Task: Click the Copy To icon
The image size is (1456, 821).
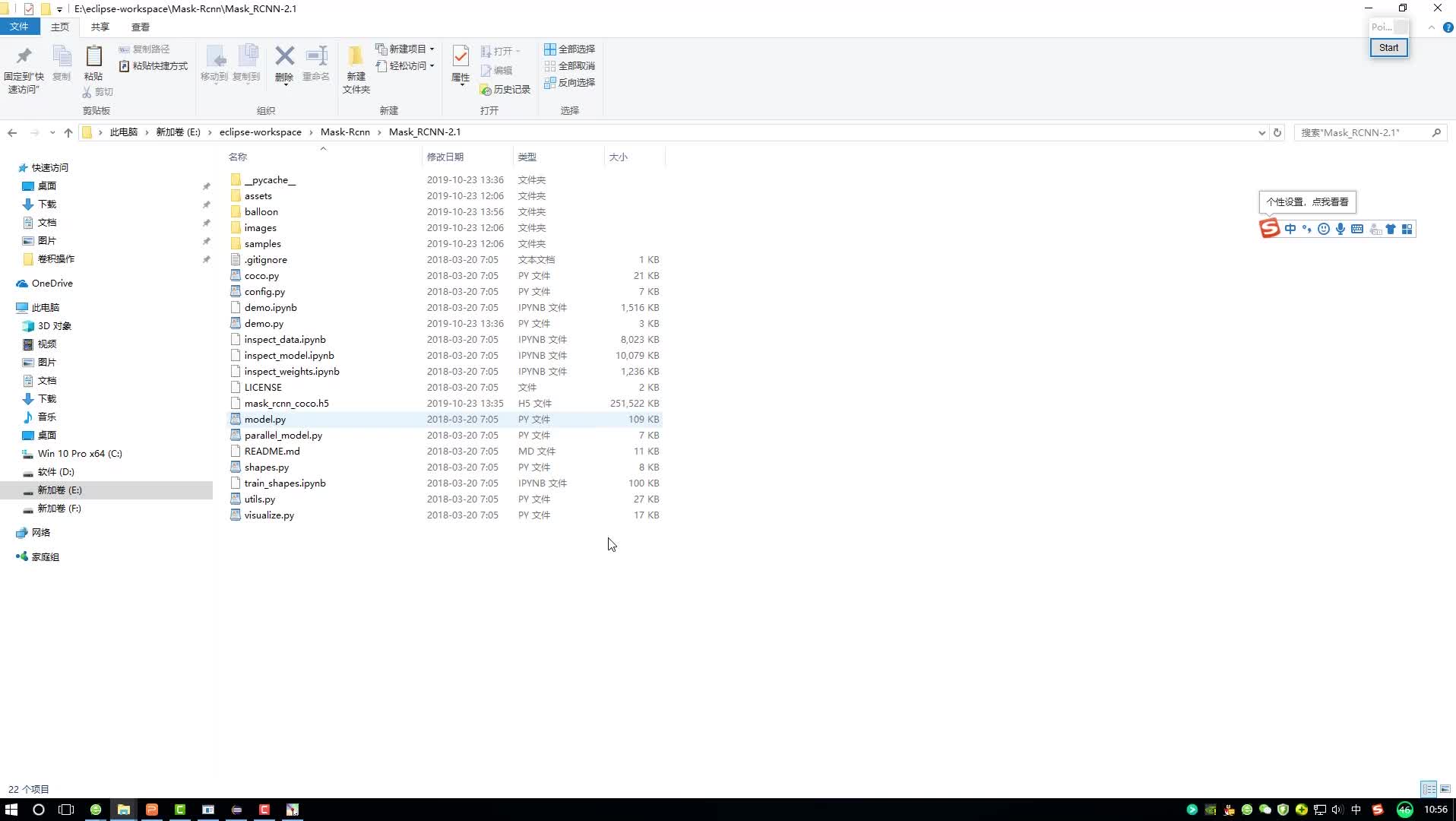Action: [x=246, y=56]
